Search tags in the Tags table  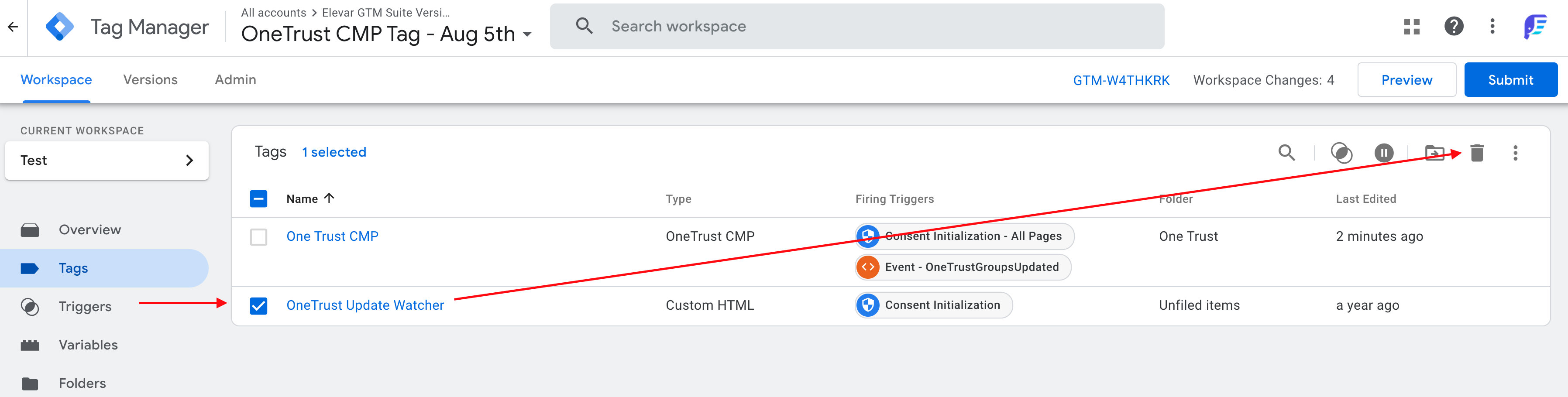pyautogui.click(x=1286, y=153)
